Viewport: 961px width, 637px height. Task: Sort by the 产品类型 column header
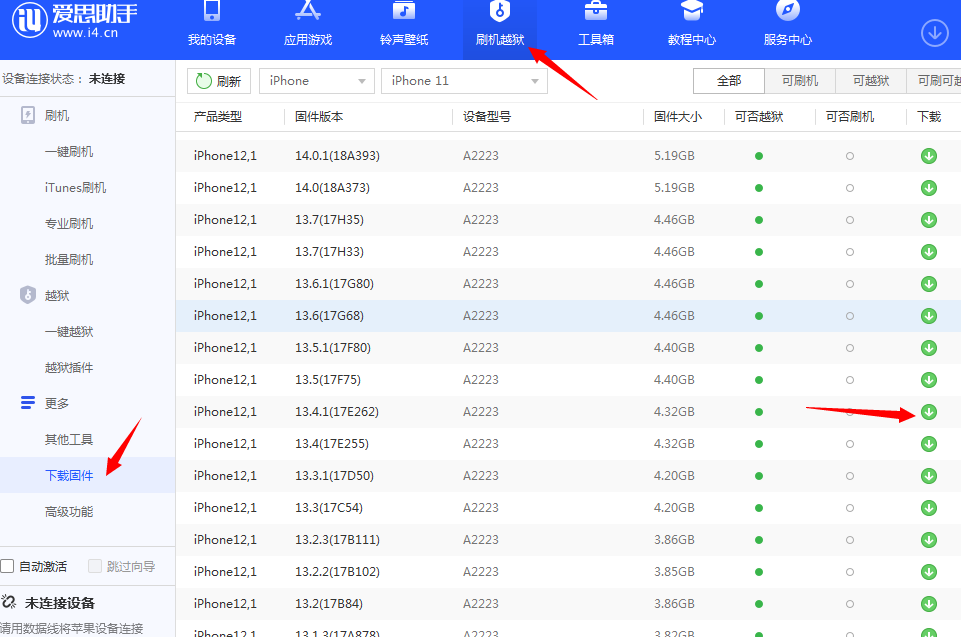click(x=218, y=116)
